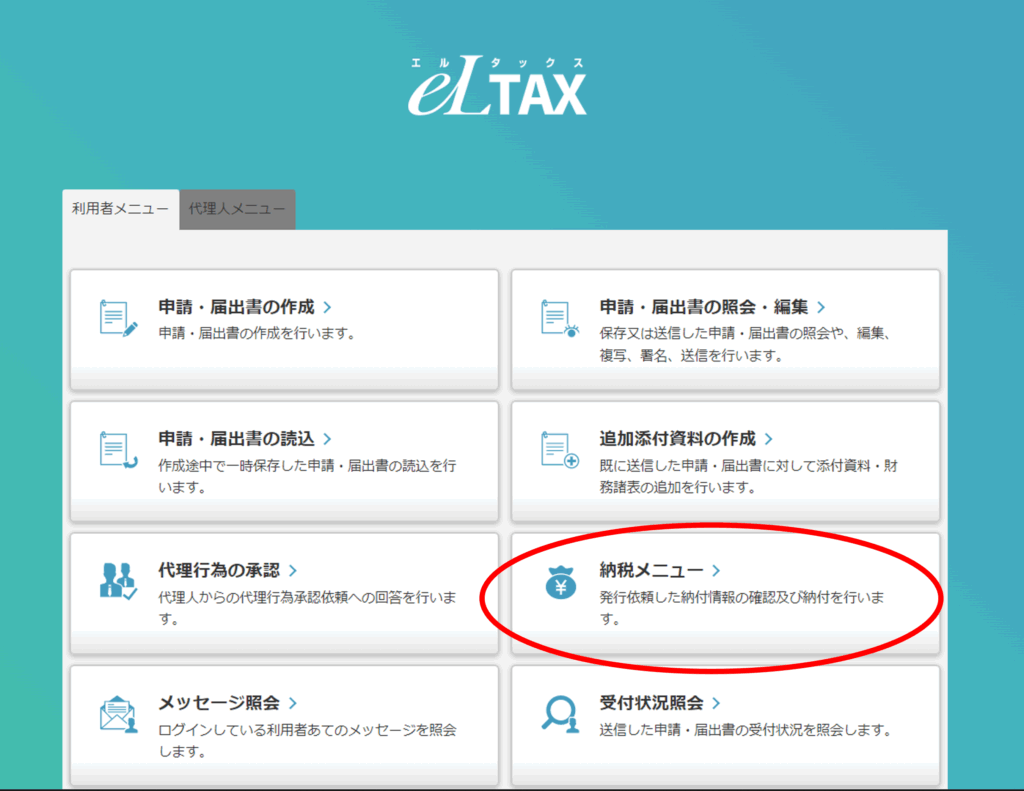This screenshot has width=1024, height=791.
Task: Click the description starting 代理人からの代理行為承認依頼
Action: [x=307, y=607]
